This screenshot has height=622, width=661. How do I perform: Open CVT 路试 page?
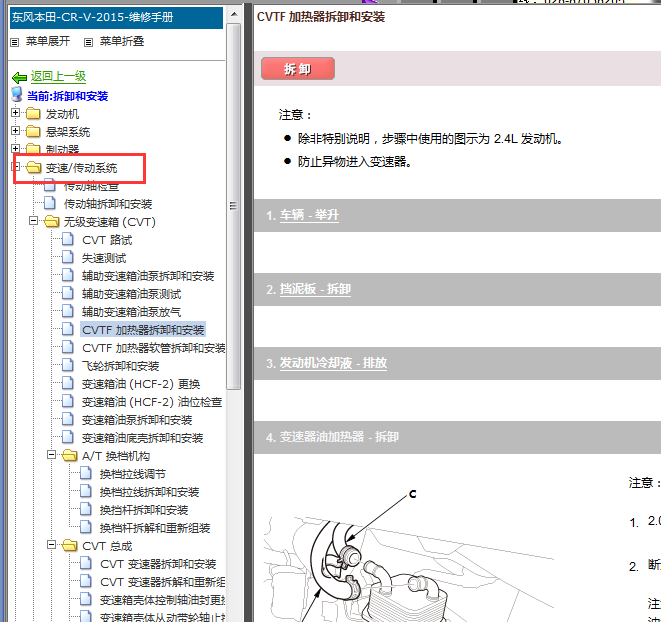tap(107, 240)
